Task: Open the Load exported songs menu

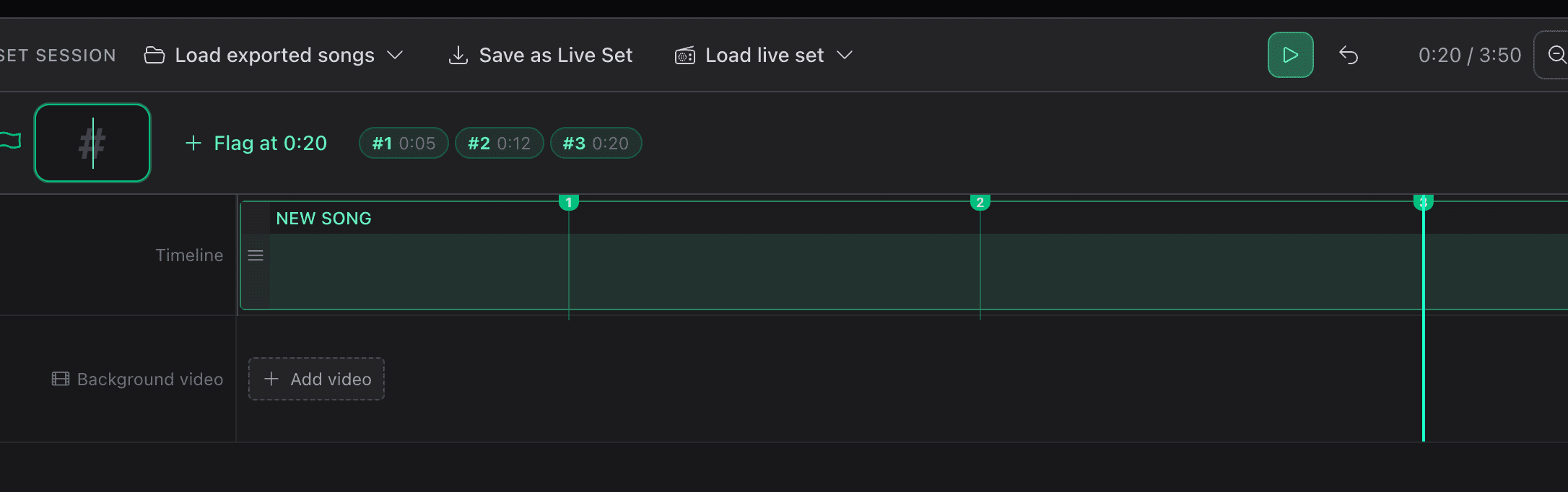Action: 274,55
